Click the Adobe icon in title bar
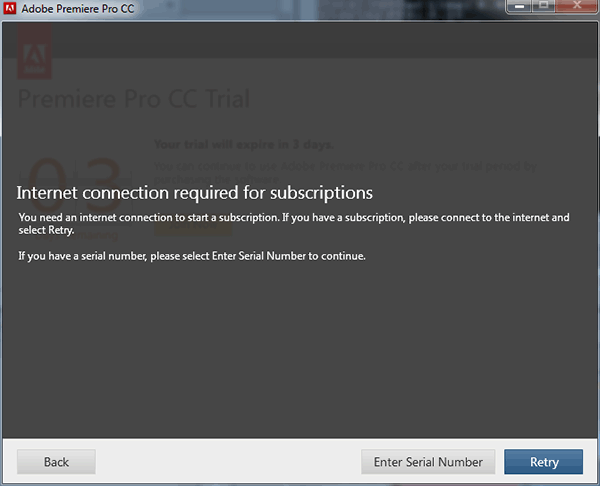This screenshot has width=600, height=486. click(10, 8)
